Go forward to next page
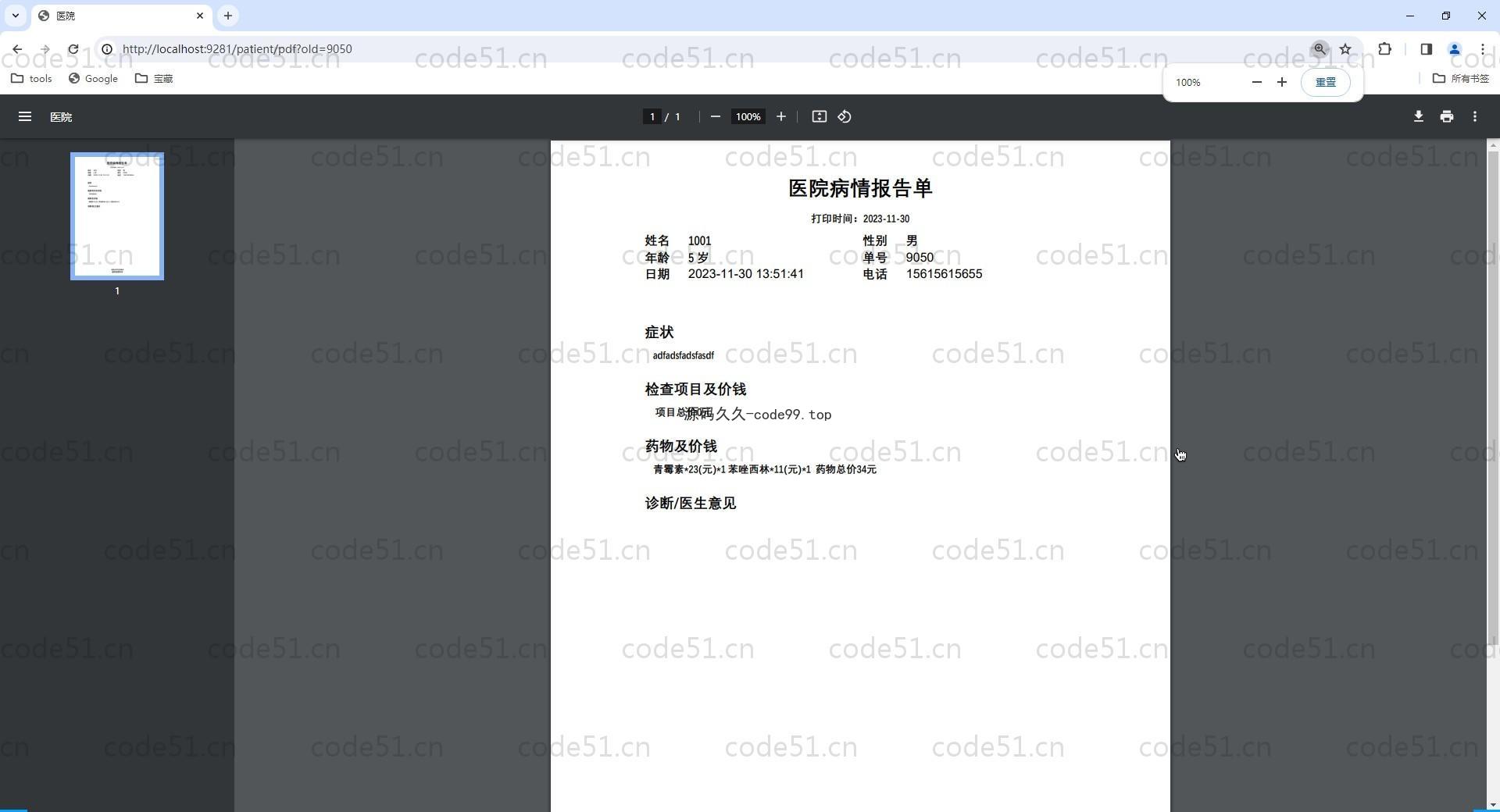 tap(45, 49)
